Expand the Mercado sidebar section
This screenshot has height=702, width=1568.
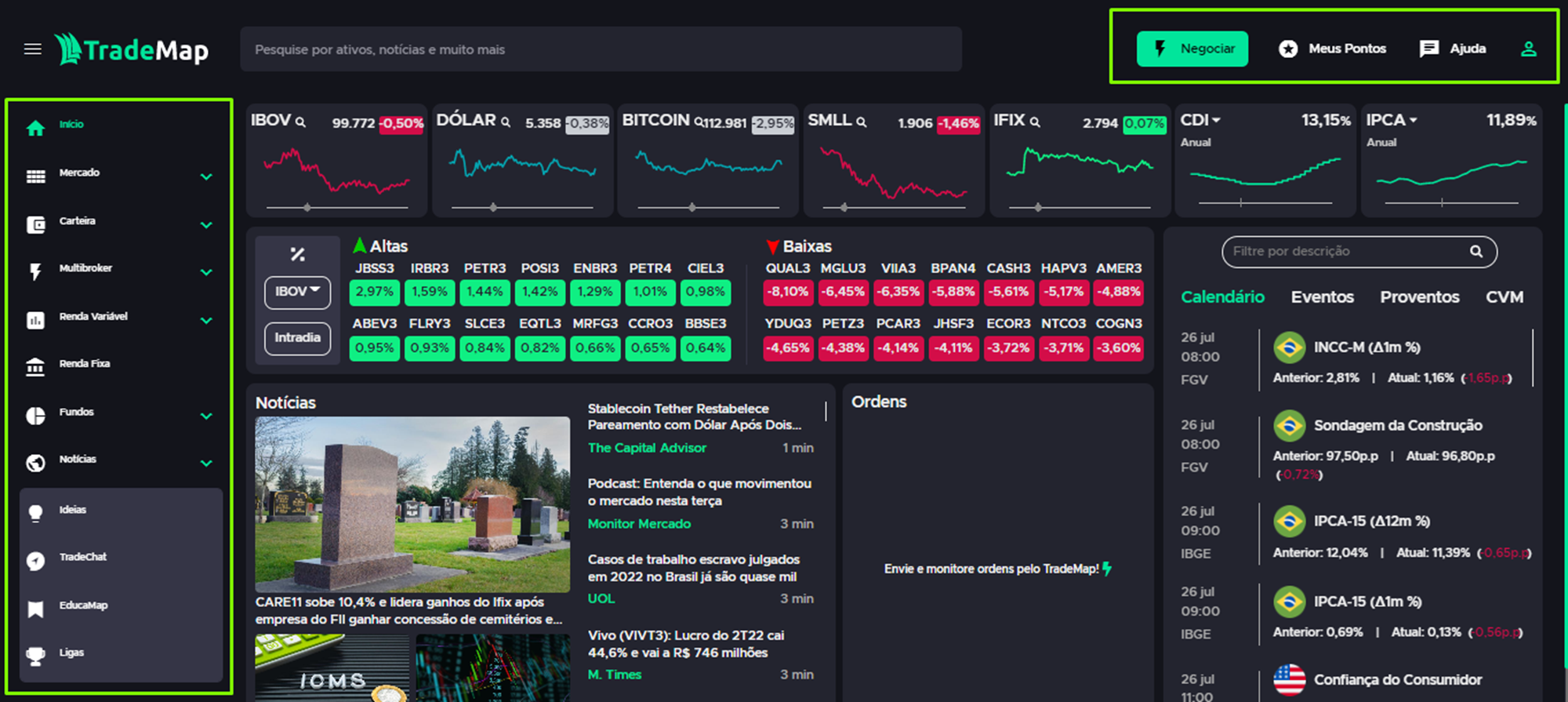[x=206, y=176]
